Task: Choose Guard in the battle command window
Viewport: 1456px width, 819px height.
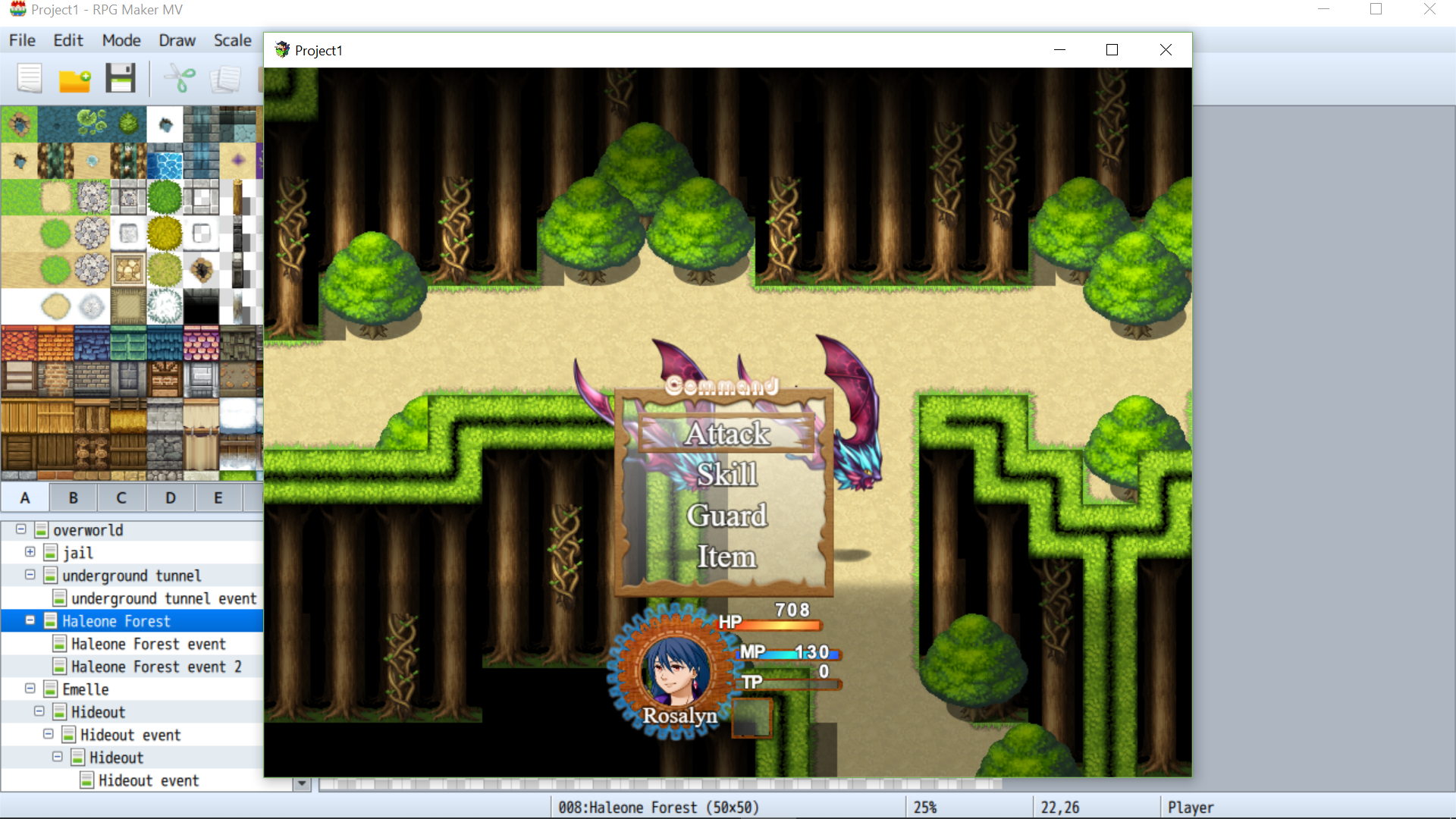Action: point(726,516)
